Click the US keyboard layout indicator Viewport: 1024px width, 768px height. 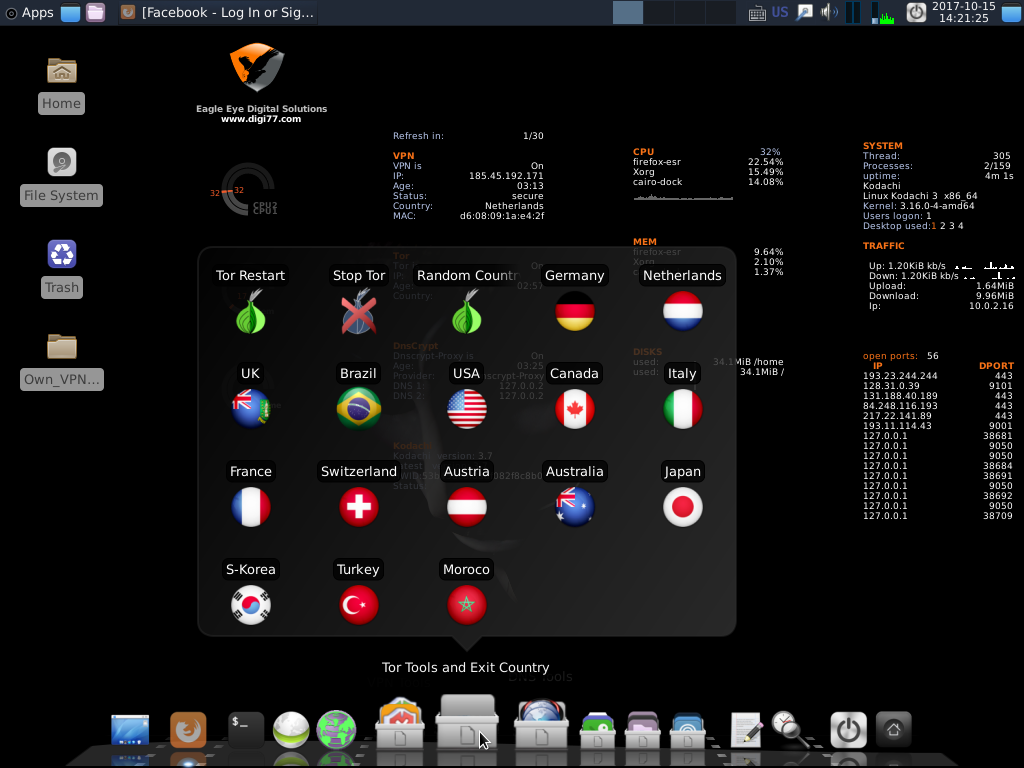click(780, 12)
